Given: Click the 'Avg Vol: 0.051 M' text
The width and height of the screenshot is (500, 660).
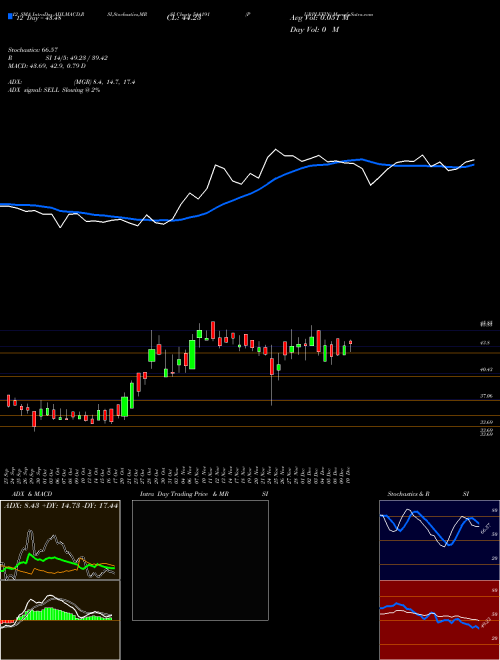Looking at the screenshot, I should click(319, 18).
